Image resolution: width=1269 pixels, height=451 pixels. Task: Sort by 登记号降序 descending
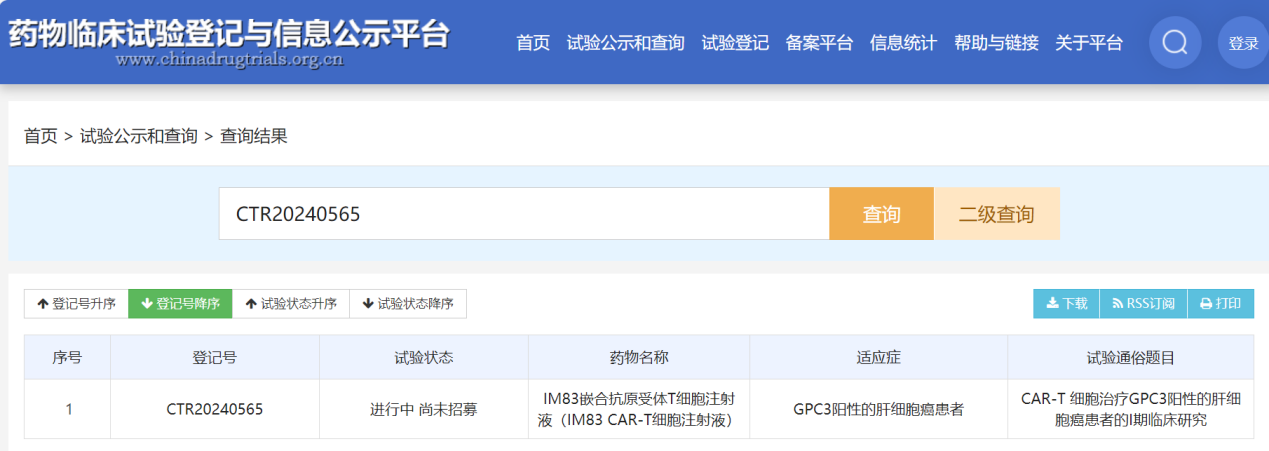[x=180, y=304]
